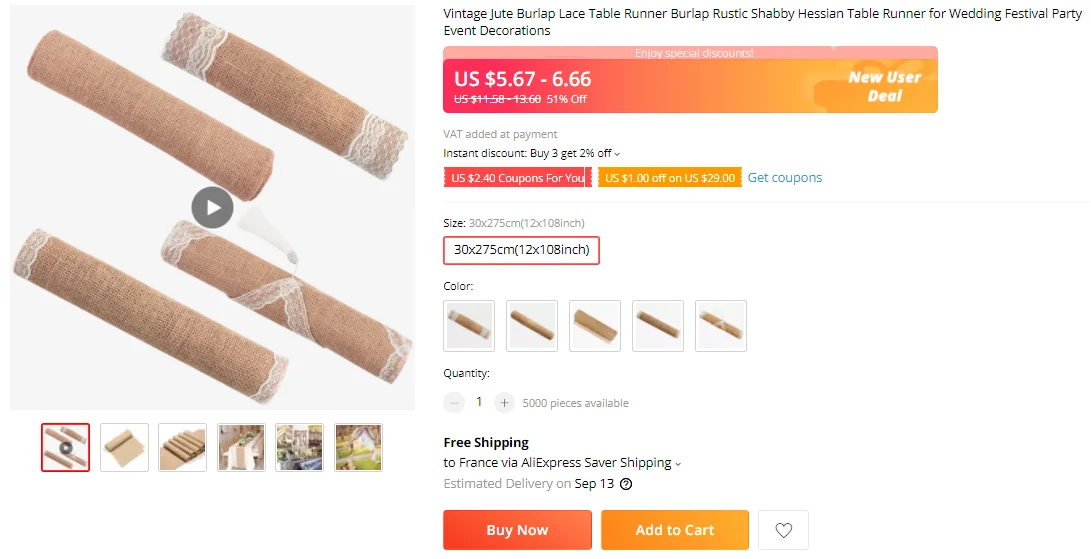The height and width of the screenshot is (559, 1091).
Task: Click the New User Deal banner
Action: pyautogui.click(x=884, y=86)
